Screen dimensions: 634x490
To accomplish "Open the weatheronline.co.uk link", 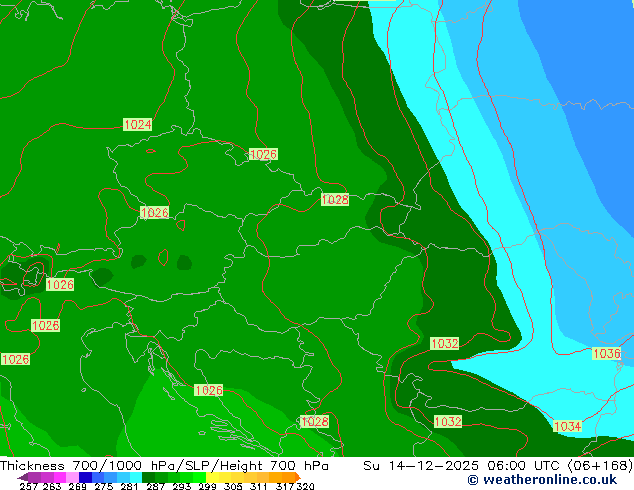I will (542, 480).
